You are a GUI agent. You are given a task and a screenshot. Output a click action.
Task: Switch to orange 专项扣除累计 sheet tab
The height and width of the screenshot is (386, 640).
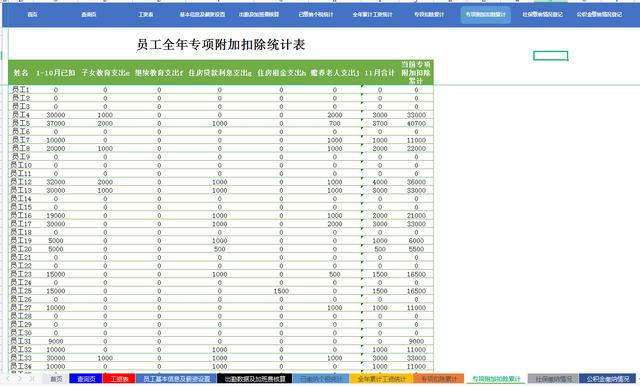439,379
